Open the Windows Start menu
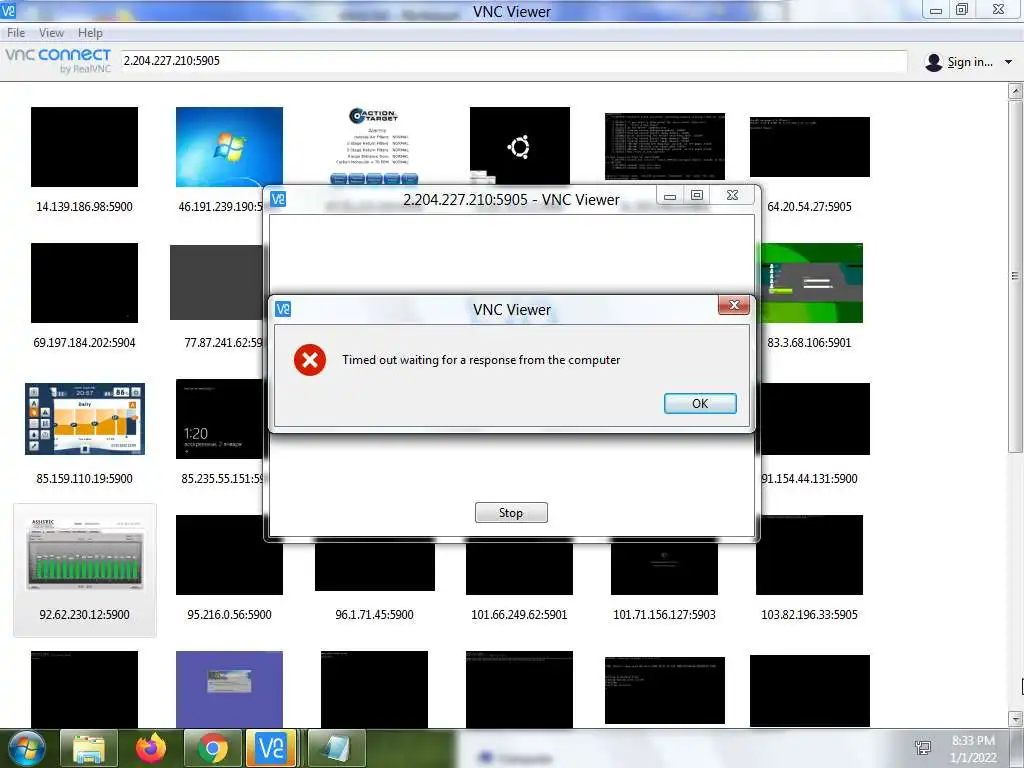This screenshot has width=1024, height=768. (x=25, y=748)
